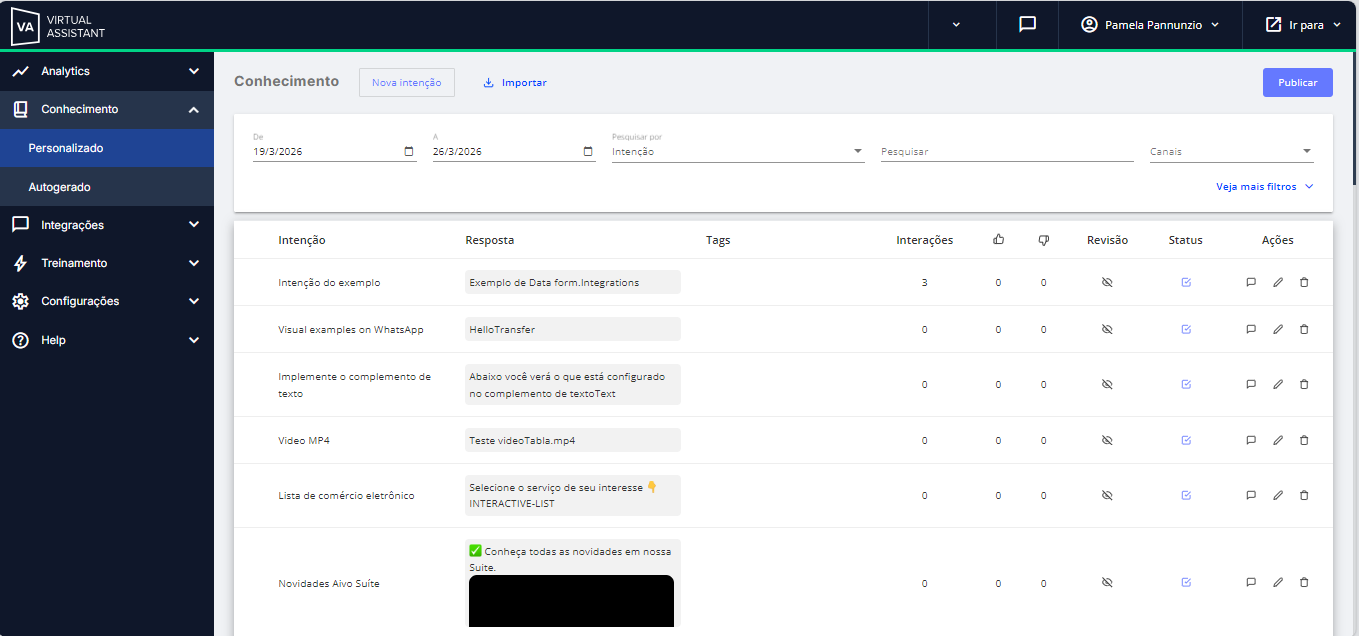Delete the Lista de comércio eletrônico row
The width and height of the screenshot is (1359, 636).
click(x=1304, y=495)
